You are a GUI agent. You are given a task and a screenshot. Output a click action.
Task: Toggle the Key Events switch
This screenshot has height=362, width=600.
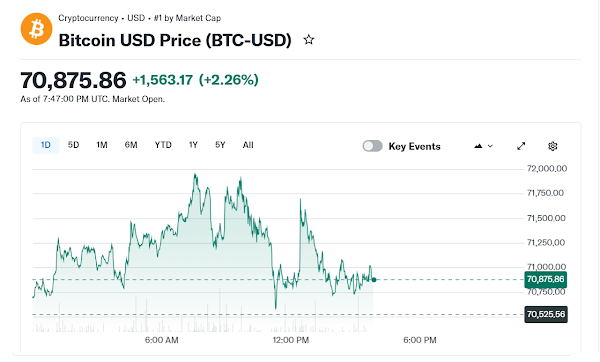(x=372, y=146)
